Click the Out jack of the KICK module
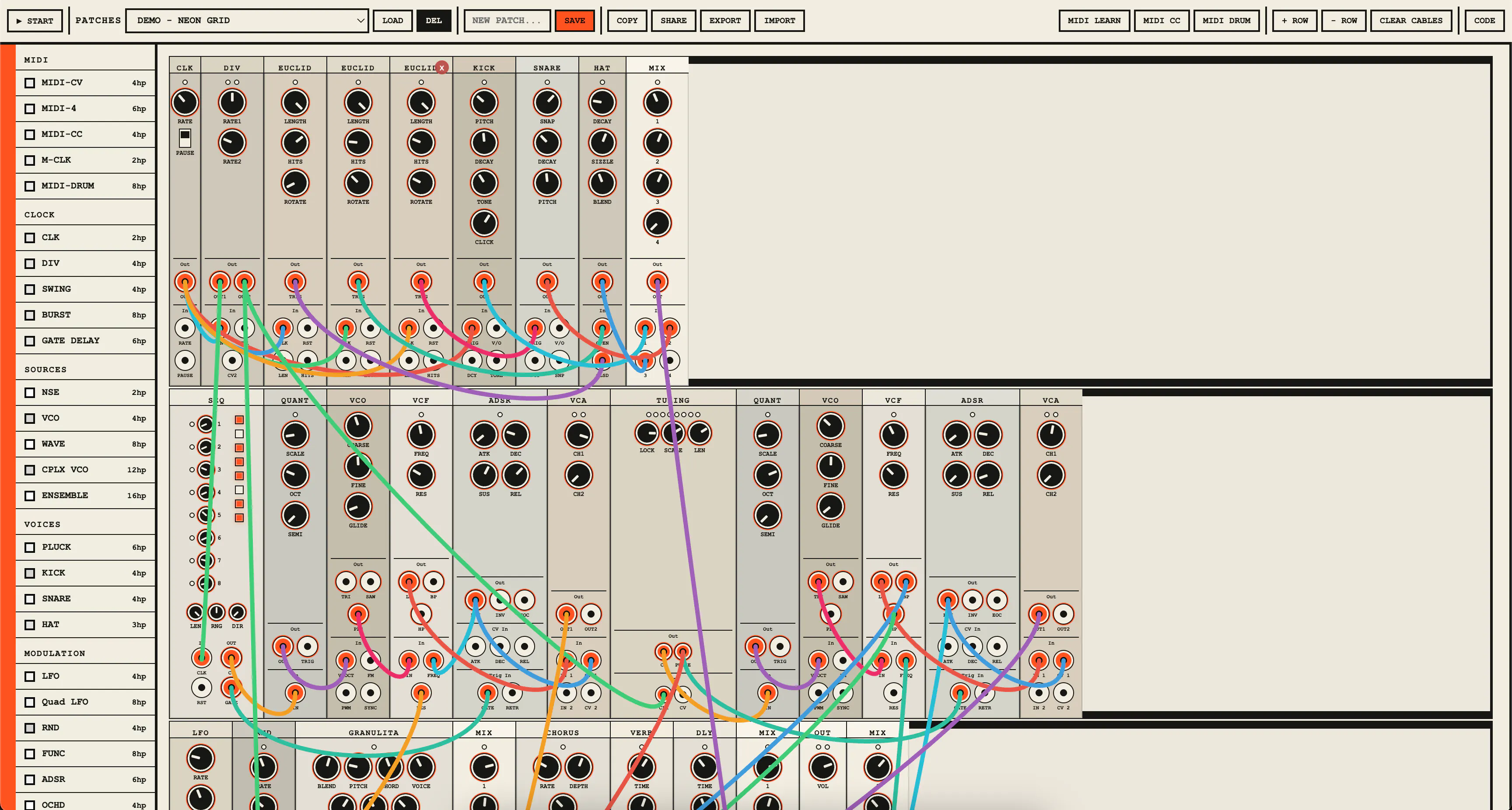The image size is (1512, 810). click(x=484, y=282)
